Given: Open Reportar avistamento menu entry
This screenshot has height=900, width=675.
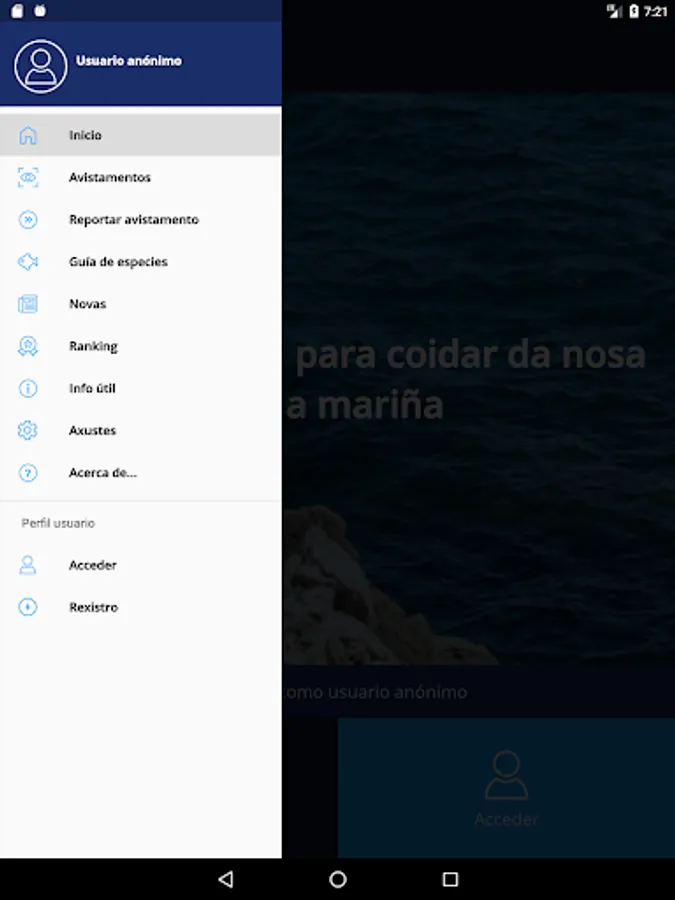Looking at the screenshot, I should click(141, 220).
